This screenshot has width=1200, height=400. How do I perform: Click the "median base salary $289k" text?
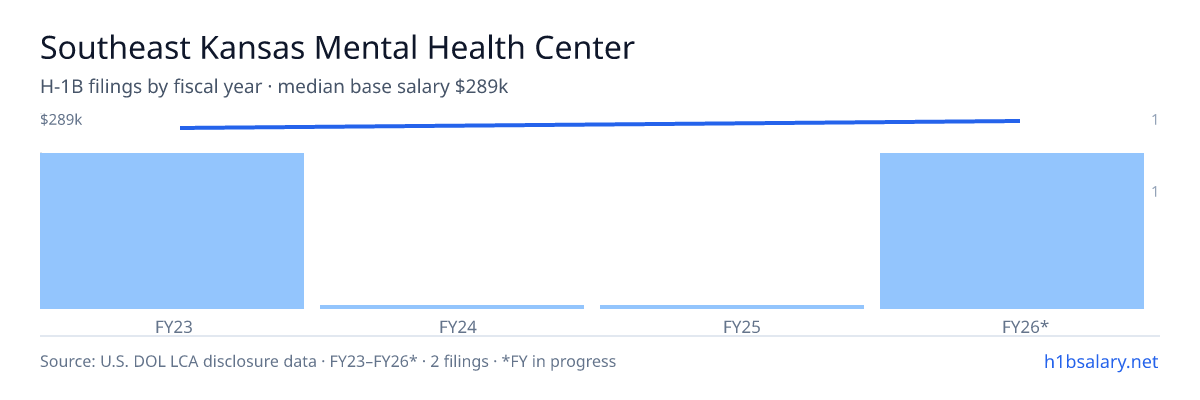coord(393,87)
